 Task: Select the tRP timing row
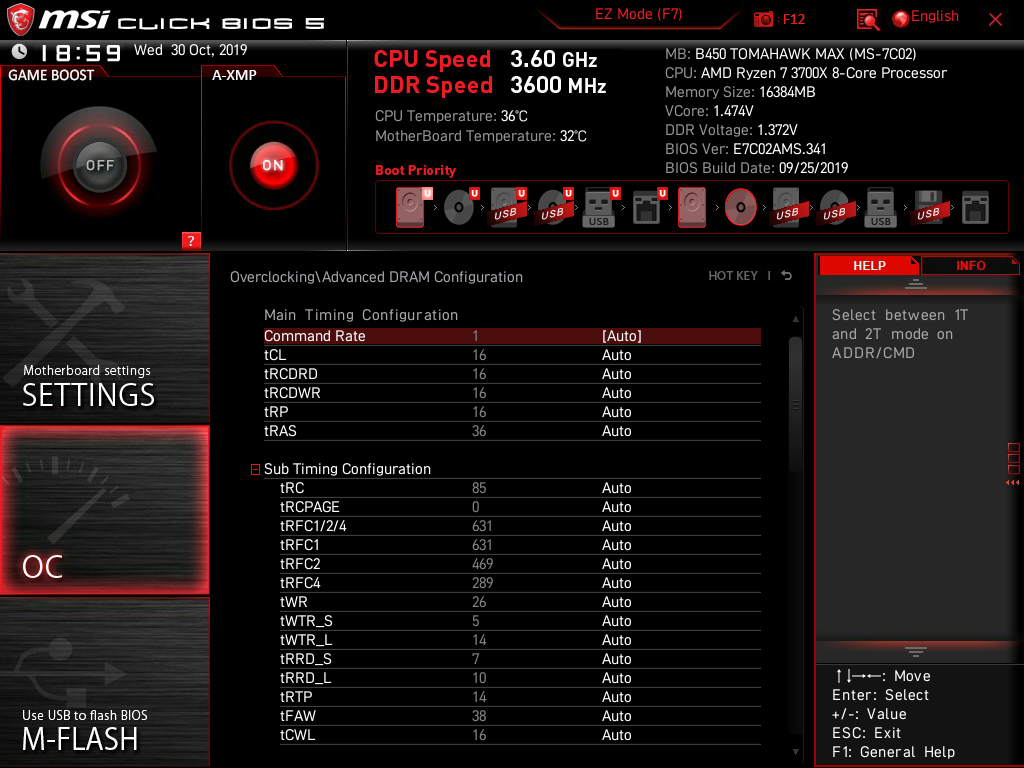[512, 412]
